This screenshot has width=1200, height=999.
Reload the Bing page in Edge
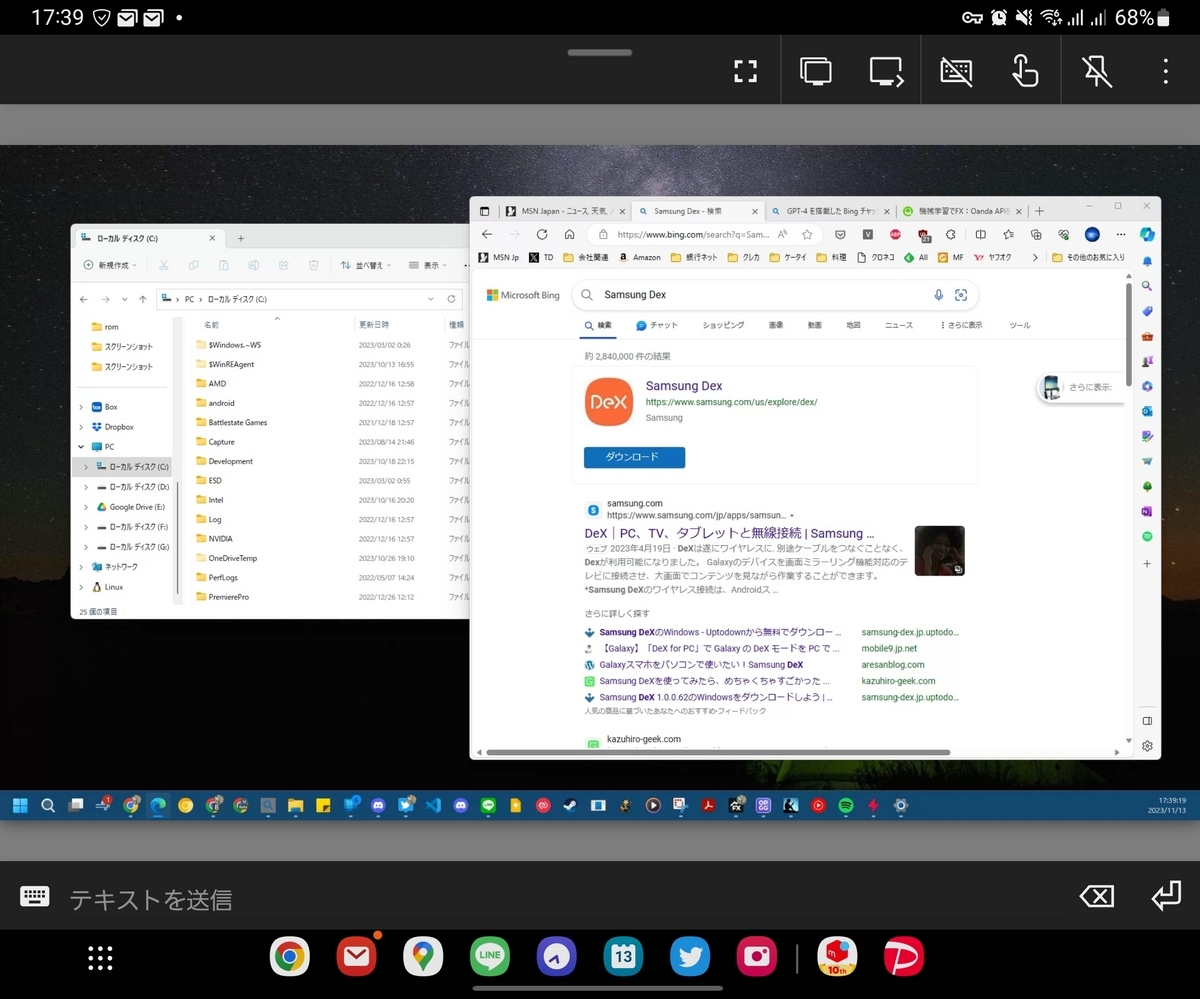542,234
